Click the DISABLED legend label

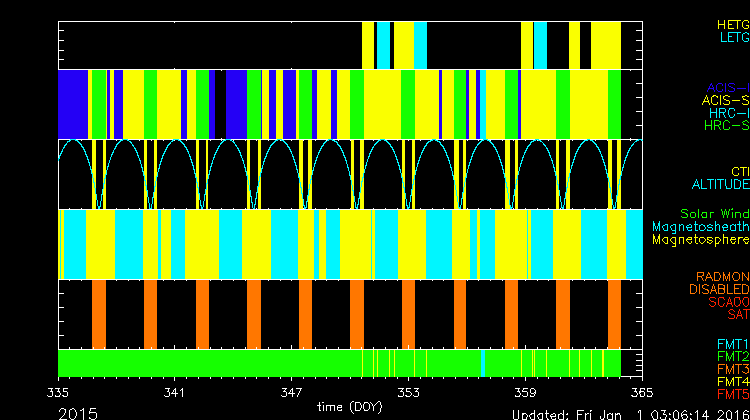pos(720,289)
